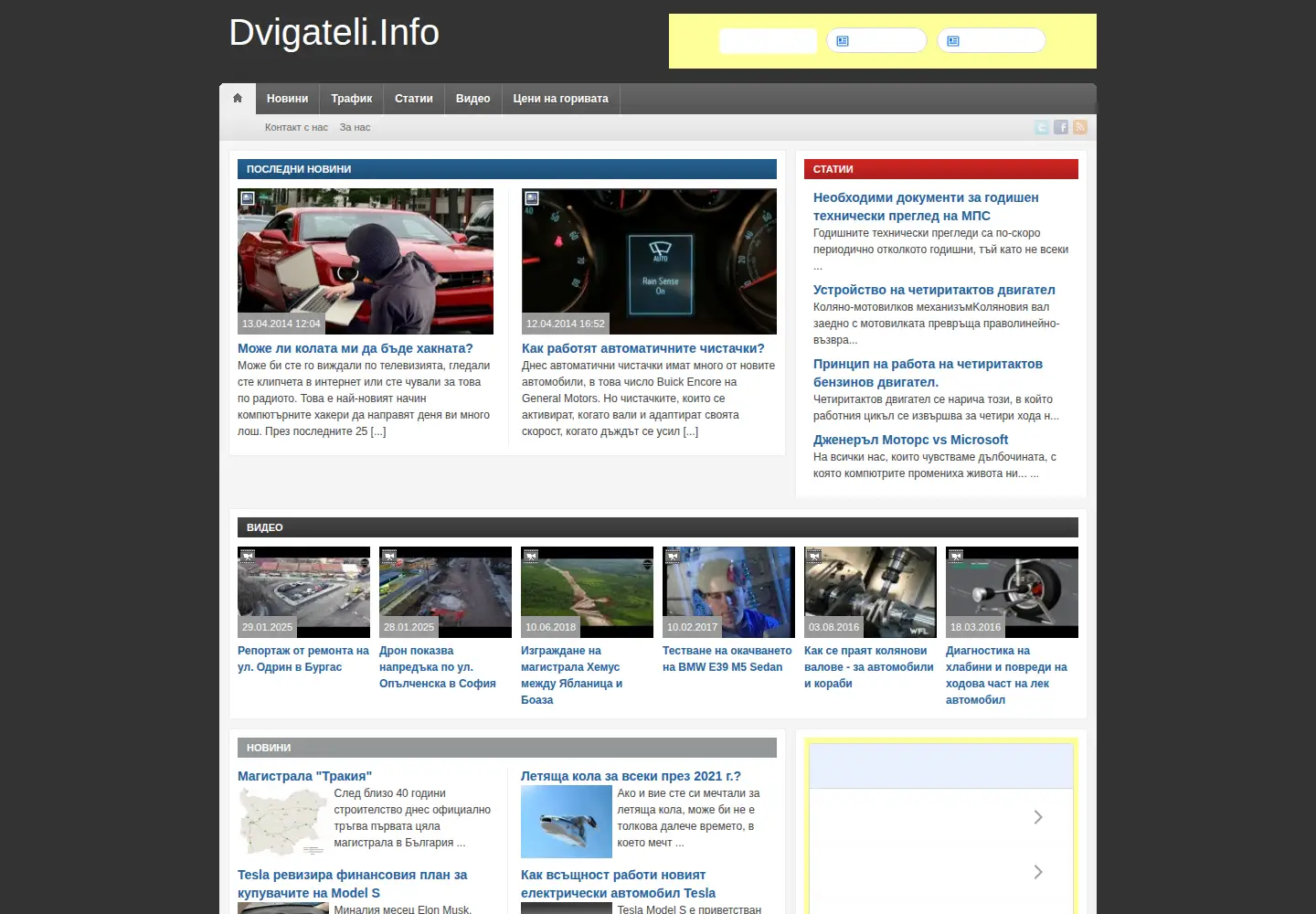Click the BMW suspension test thumbnail

(728, 592)
